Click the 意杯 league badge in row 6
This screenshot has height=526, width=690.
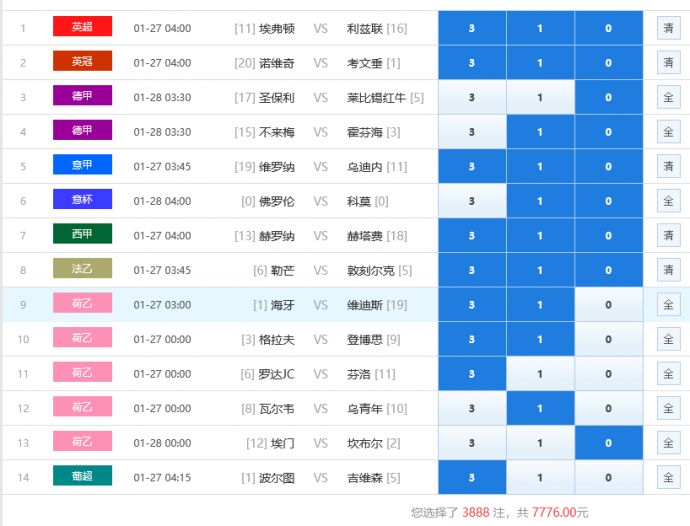click(x=82, y=200)
